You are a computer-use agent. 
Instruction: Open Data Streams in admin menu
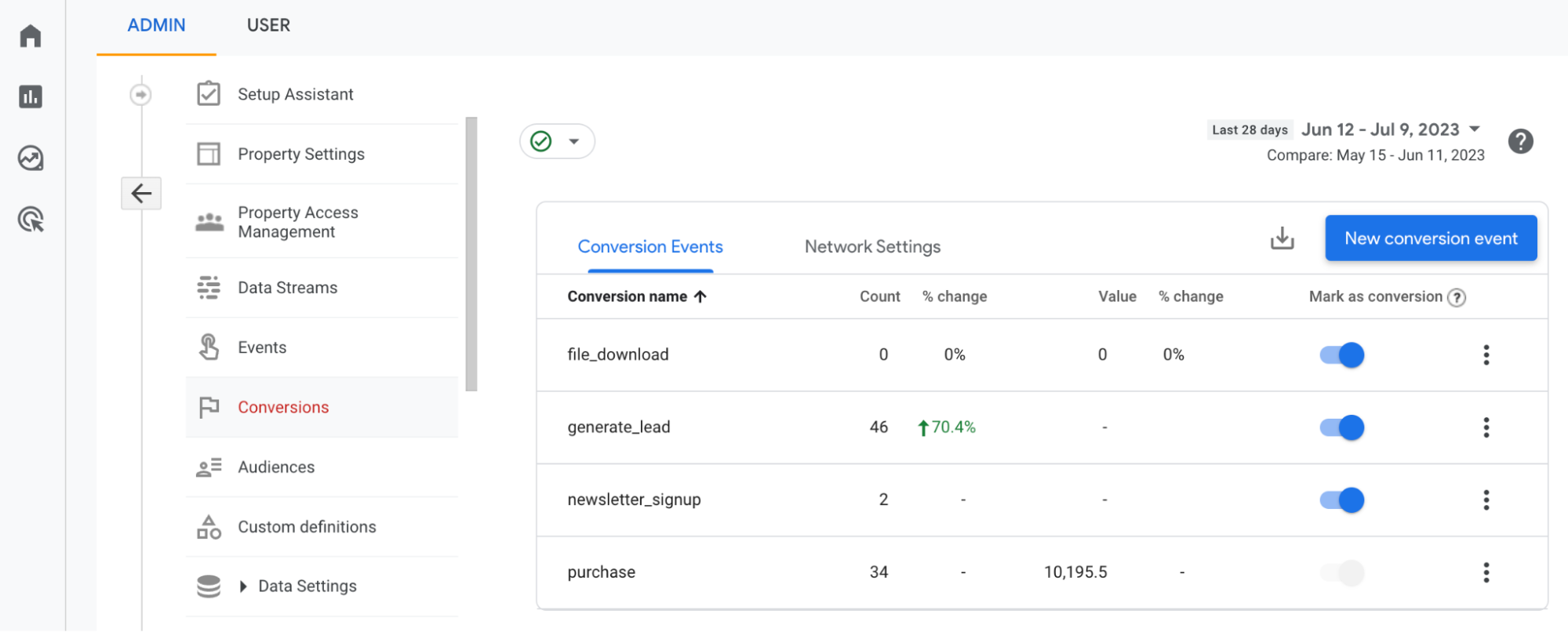tap(287, 288)
